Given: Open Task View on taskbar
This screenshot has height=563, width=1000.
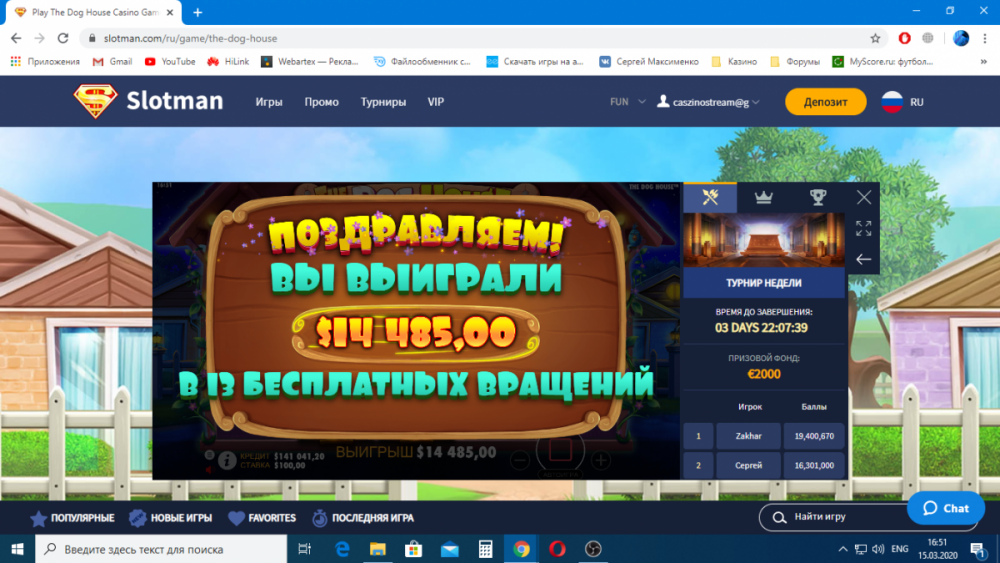Looking at the screenshot, I should [x=304, y=549].
